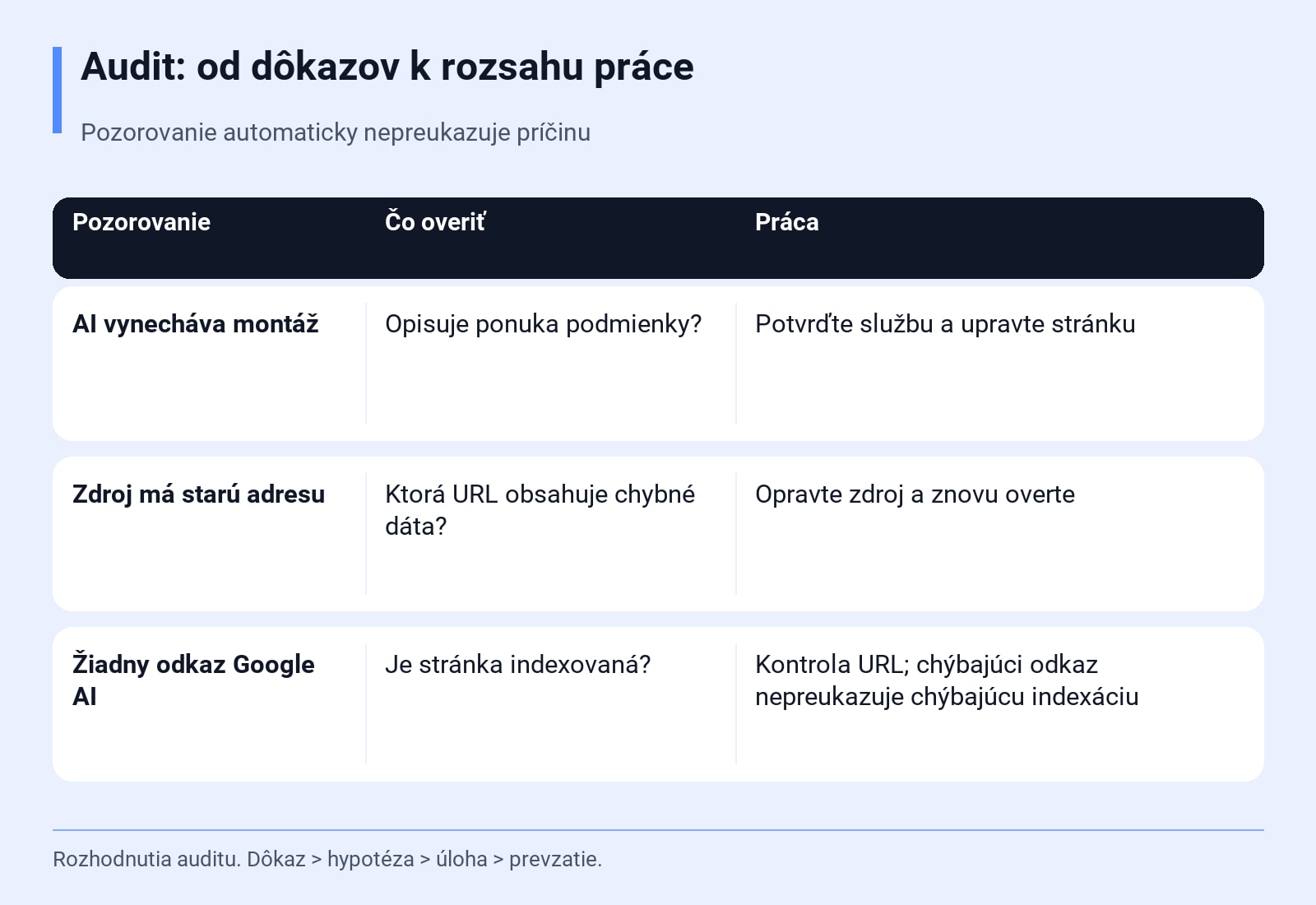Select the cell "Žiadny odkaz Google AI"
The image size is (1316, 905).
(x=194, y=680)
